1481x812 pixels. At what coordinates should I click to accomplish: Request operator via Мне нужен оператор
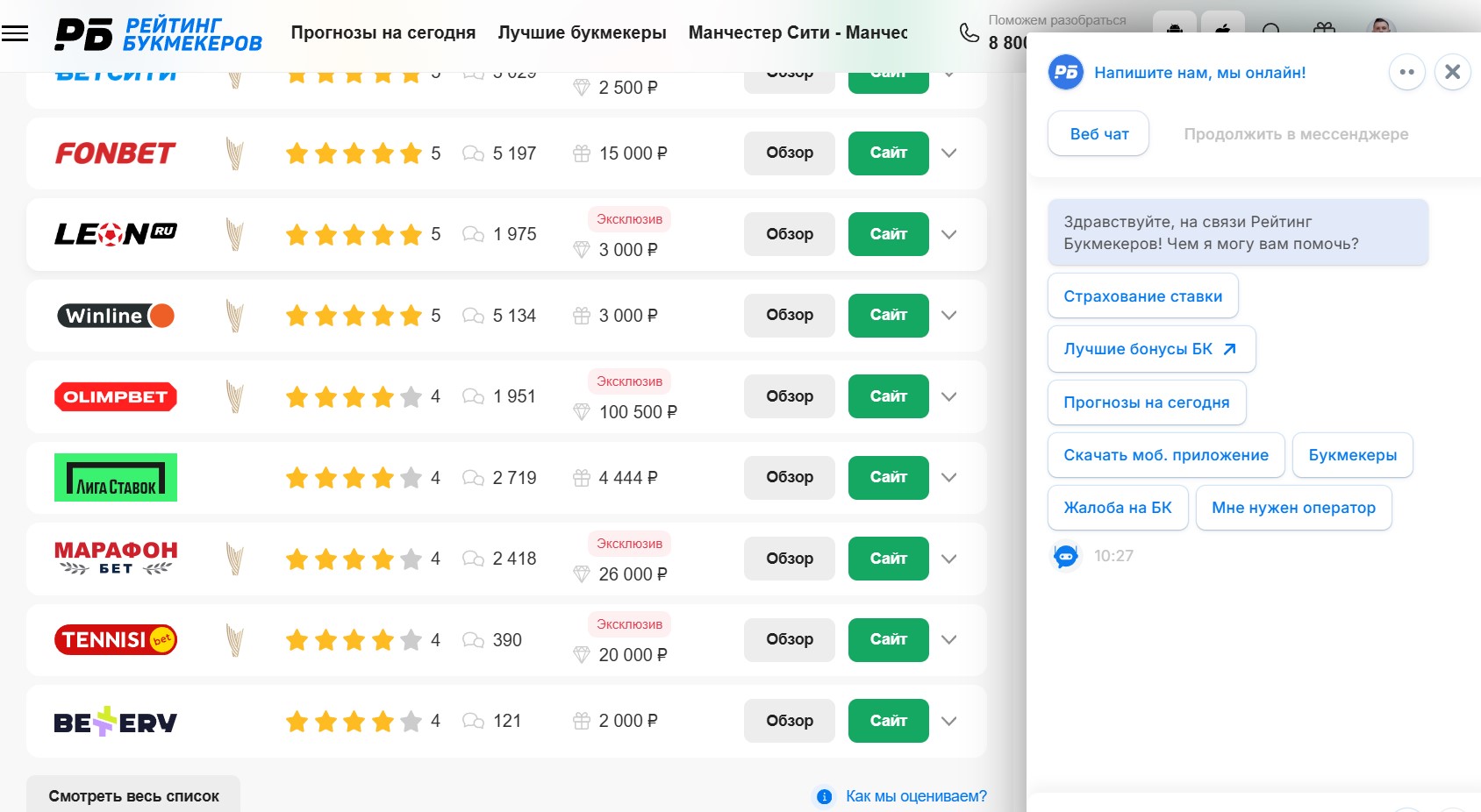pos(1294,508)
